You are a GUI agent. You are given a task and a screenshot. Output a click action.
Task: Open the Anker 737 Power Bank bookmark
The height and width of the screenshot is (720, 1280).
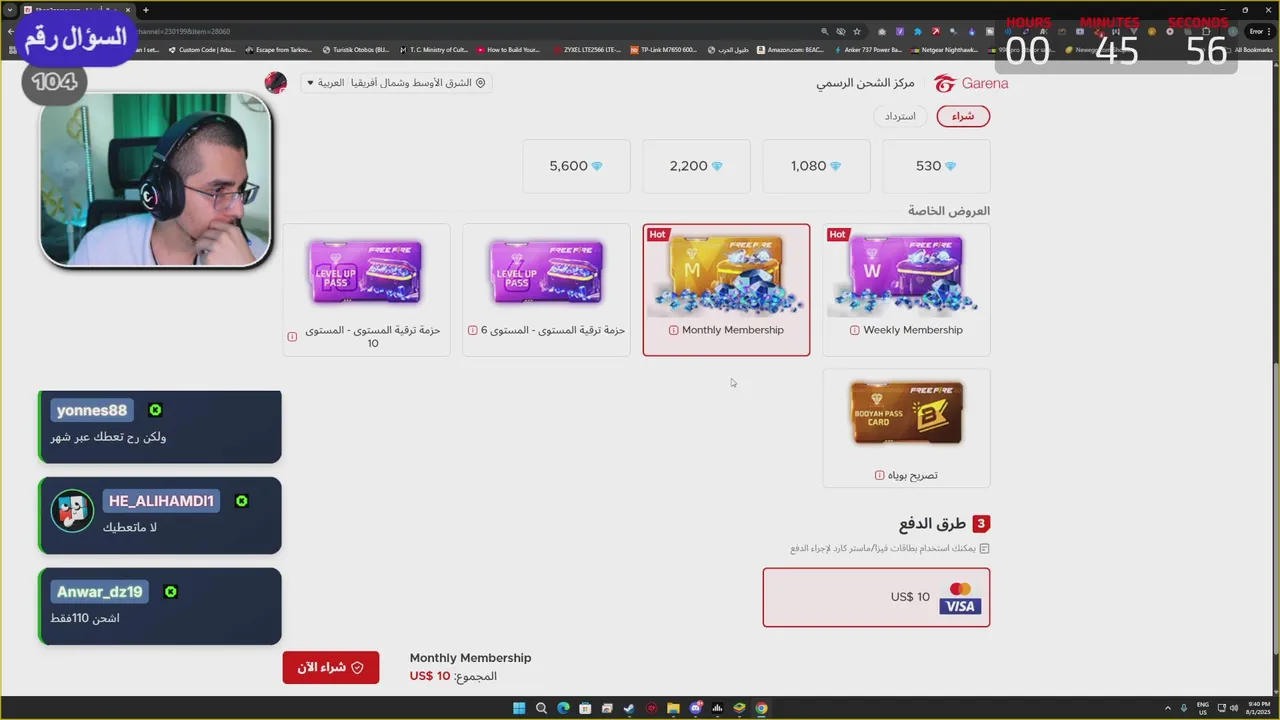click(x=868, y=49)
